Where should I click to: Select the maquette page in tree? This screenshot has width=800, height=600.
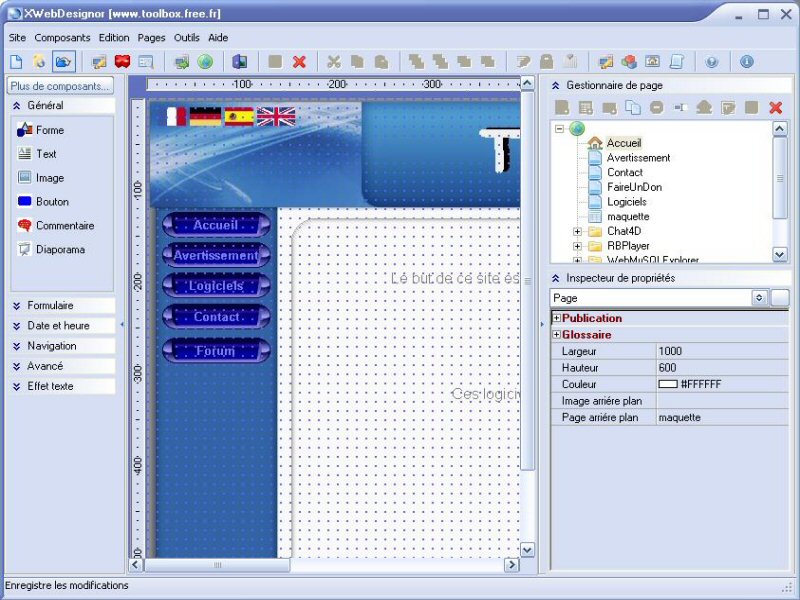[628, 216]
